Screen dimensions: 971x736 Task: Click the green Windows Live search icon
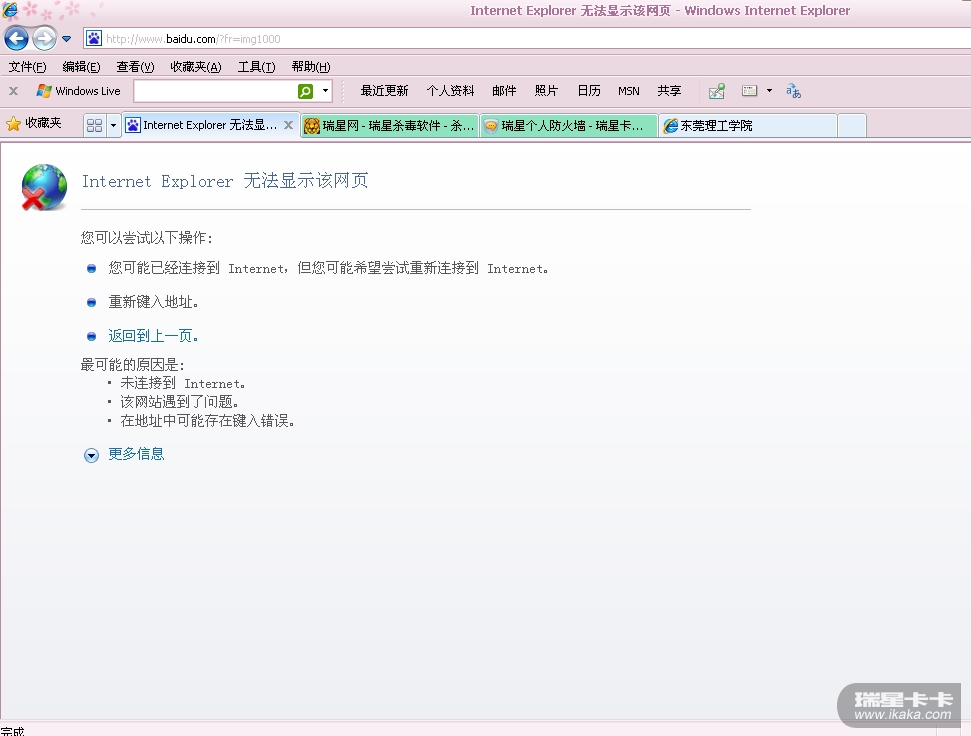tap(305, 91)
